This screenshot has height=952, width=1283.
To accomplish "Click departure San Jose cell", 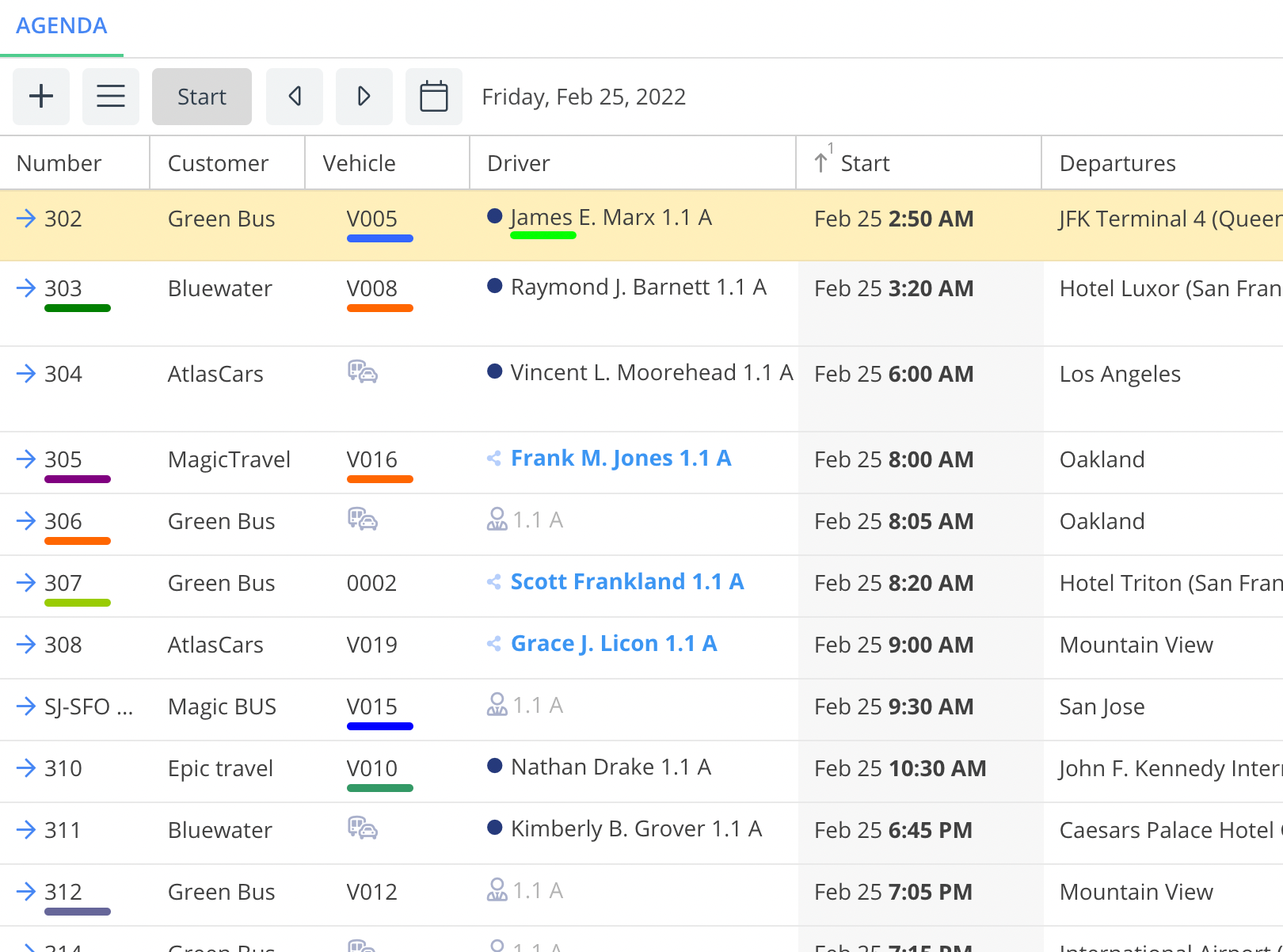I will (1102, 706).
